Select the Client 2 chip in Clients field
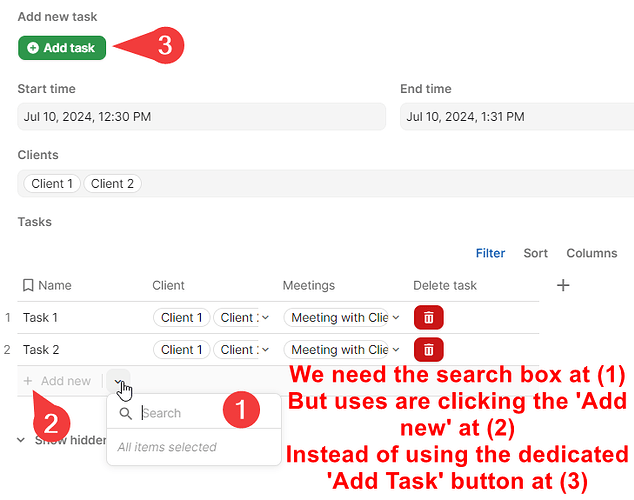This screenshot has width=634, height=500. coord(112,184)
